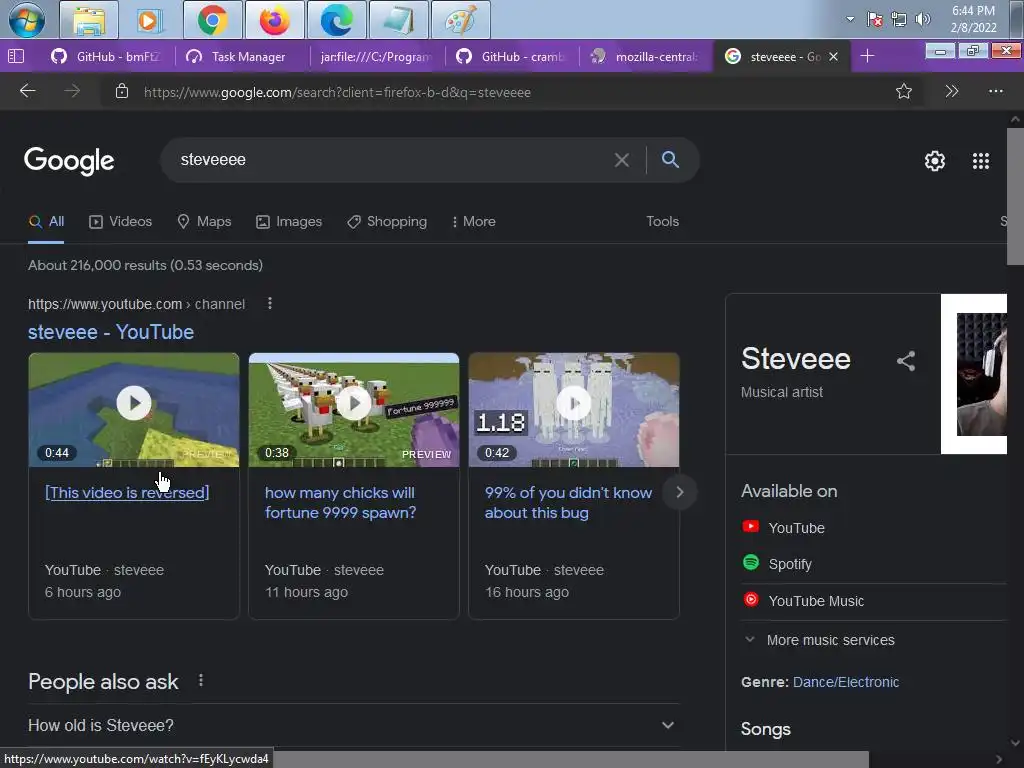Open '[This video is reversed]' link
The image size is (1024, 768).
tap(127, 493)
